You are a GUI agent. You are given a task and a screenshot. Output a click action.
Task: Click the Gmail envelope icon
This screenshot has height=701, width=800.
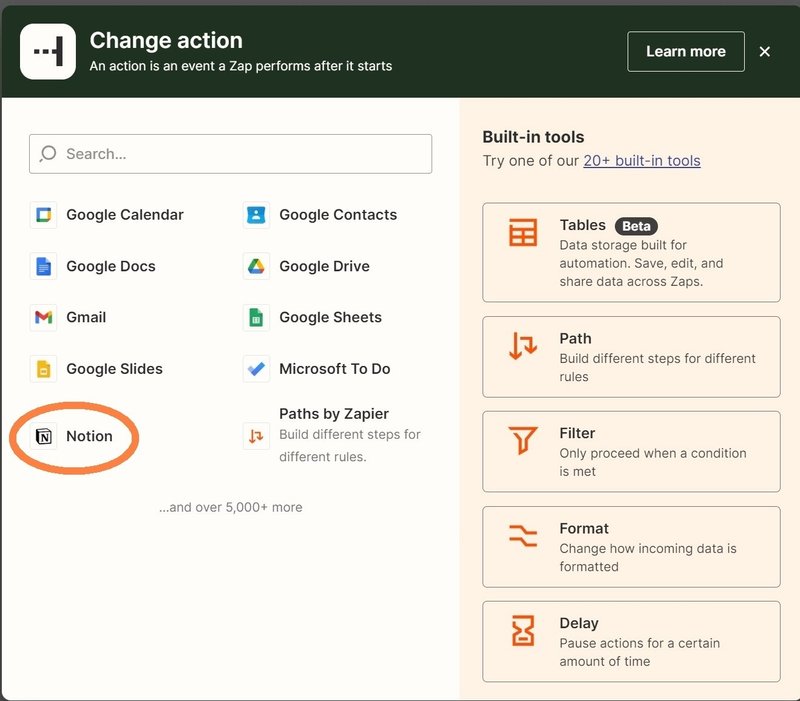tap(43, 317)
